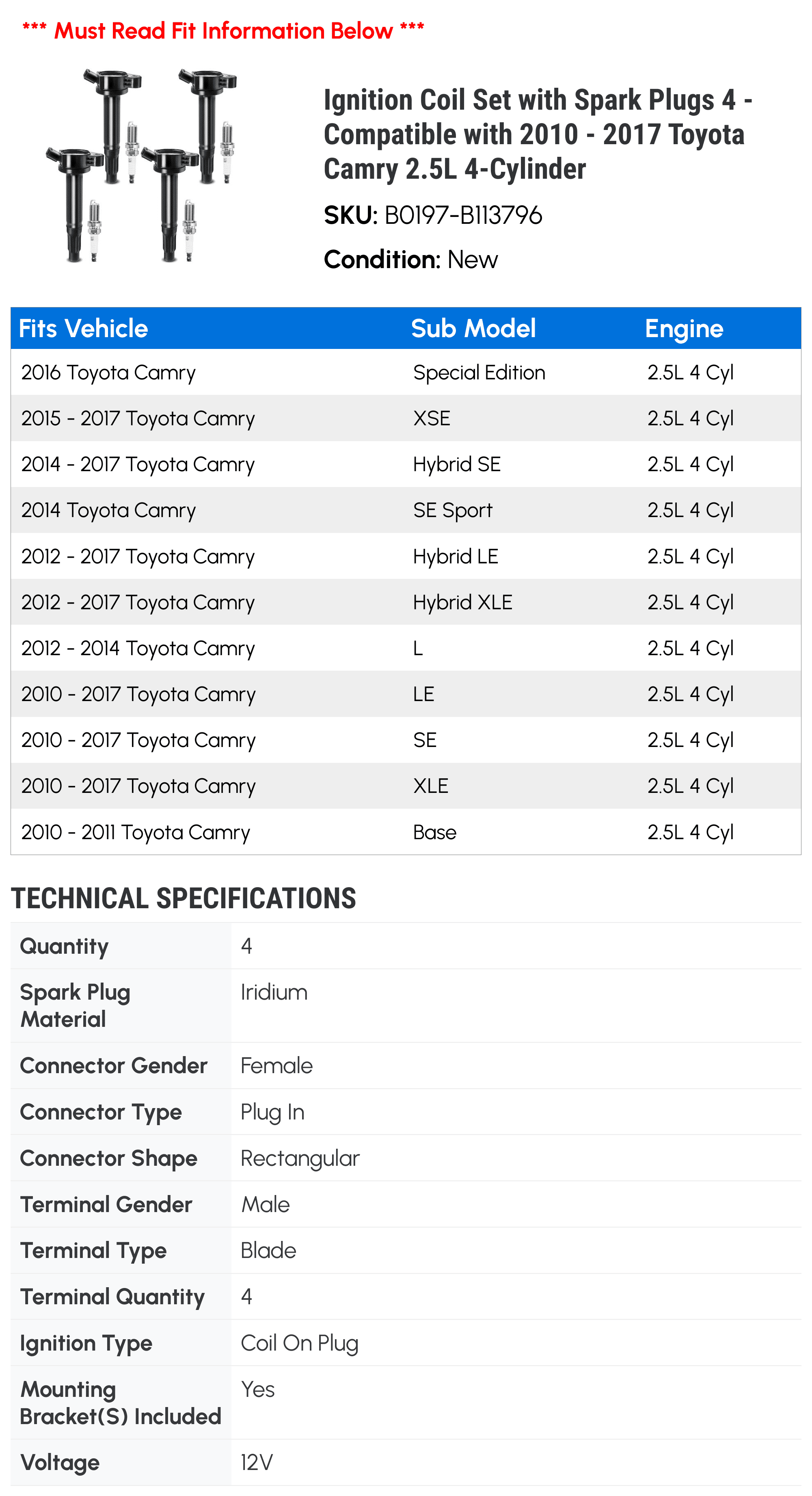Viewport: 812px width, 1496px height.
Task: Click the red Must Read Fit Information notice
Action: click(223, 31)
